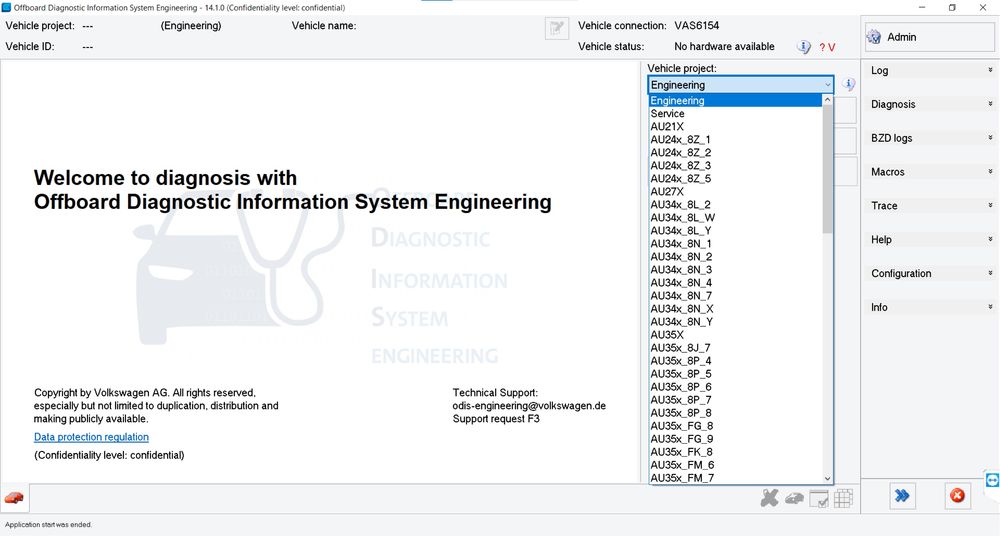Click the red car icon at bottom left
This screenshot has width=1000, height=536.
[14, 497]
